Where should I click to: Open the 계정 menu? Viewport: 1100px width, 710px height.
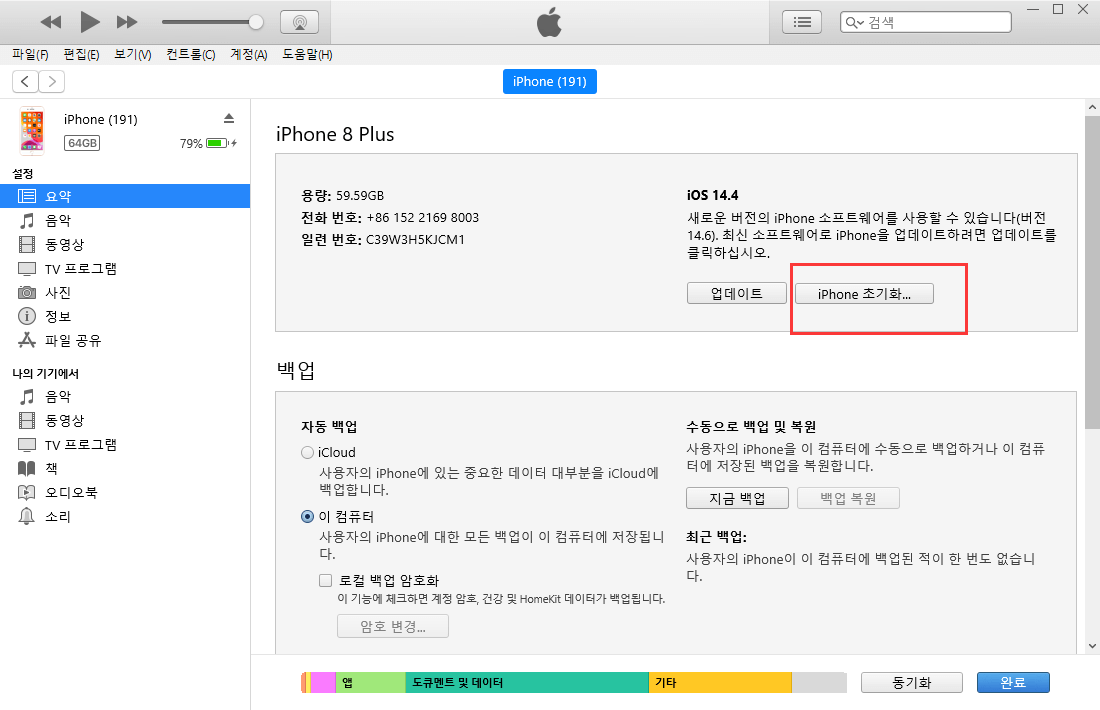[x=247, y=54]
